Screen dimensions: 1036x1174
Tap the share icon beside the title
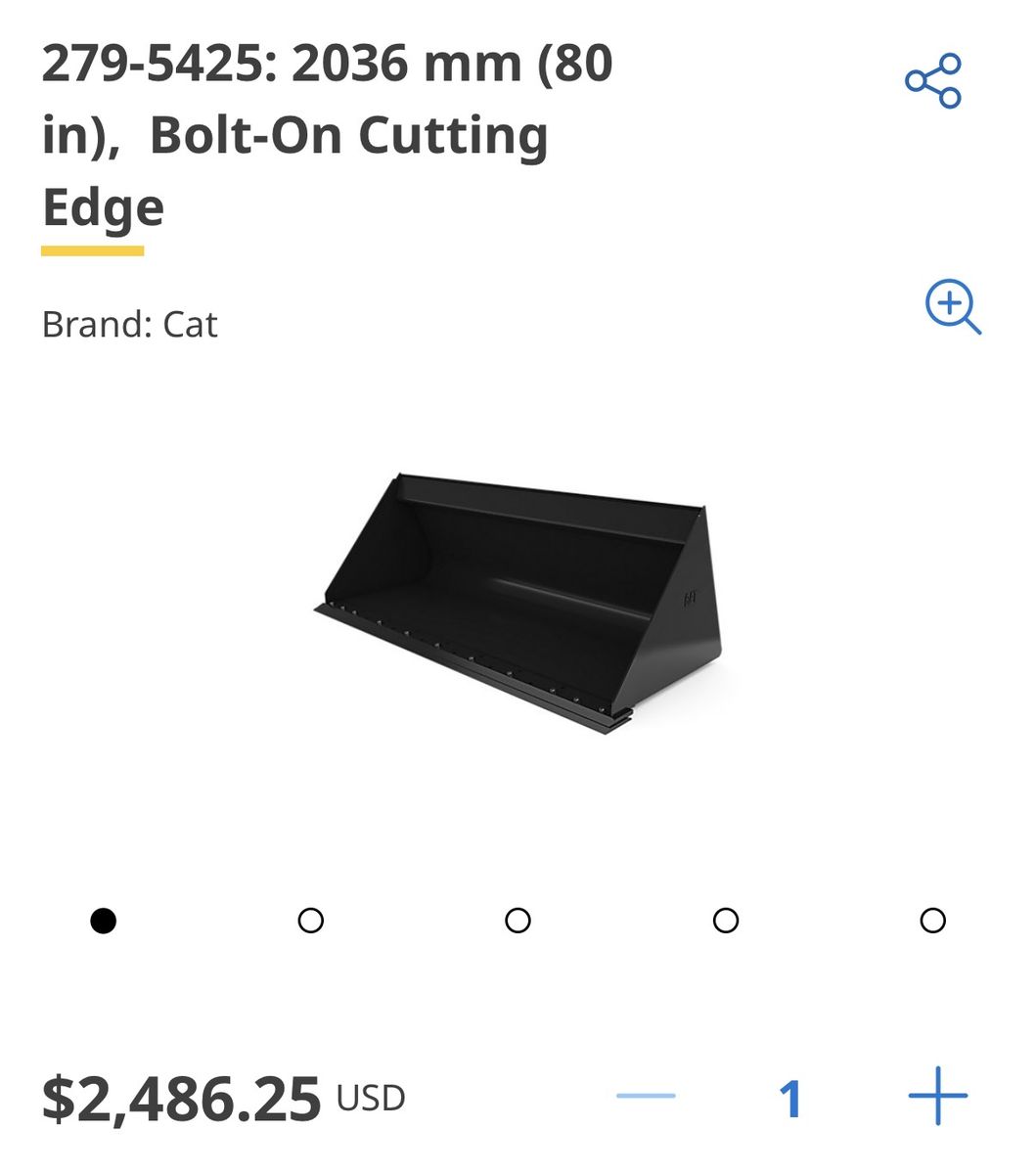(x=933, y=81)
